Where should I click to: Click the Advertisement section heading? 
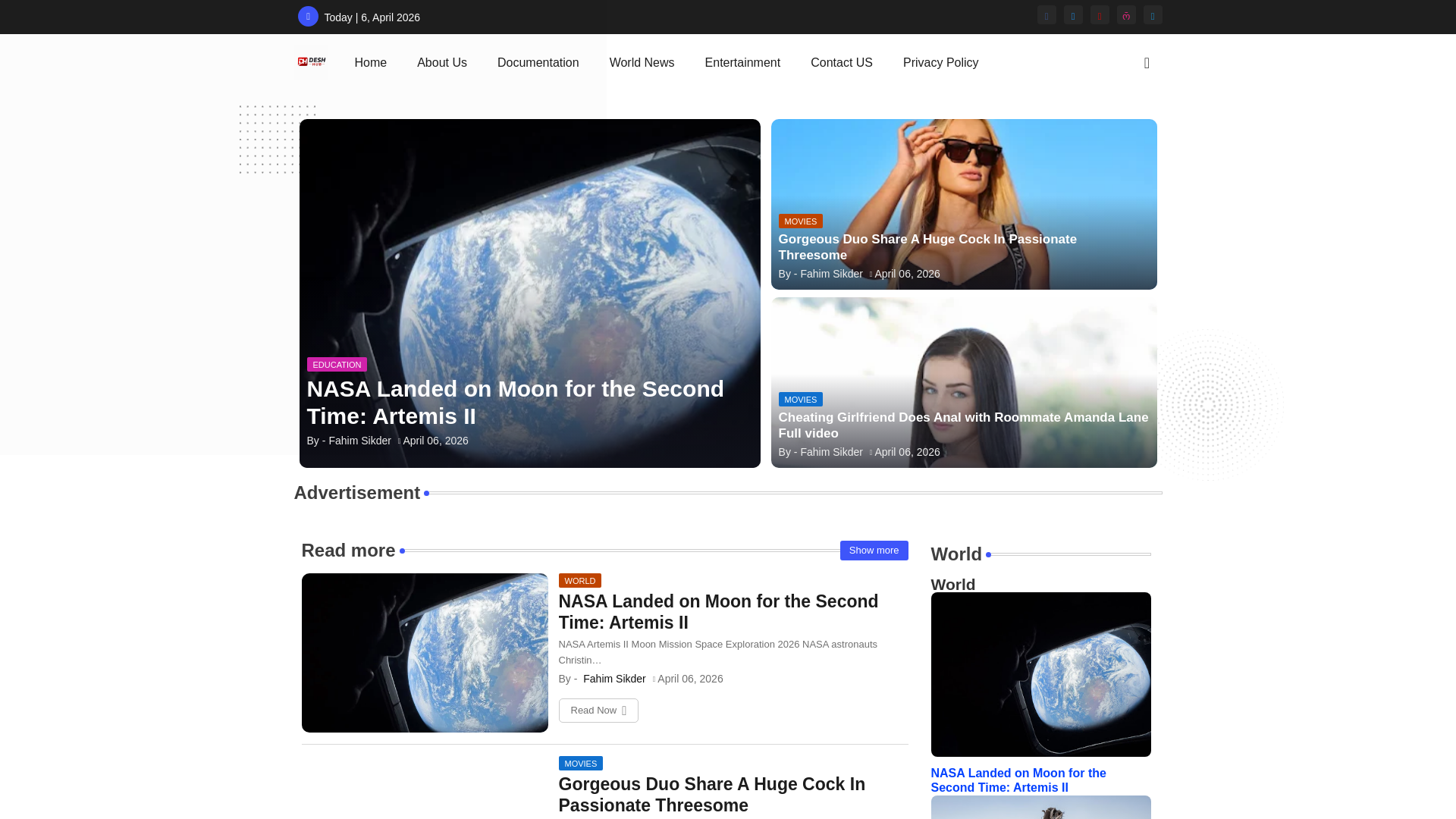coord(357,493)
